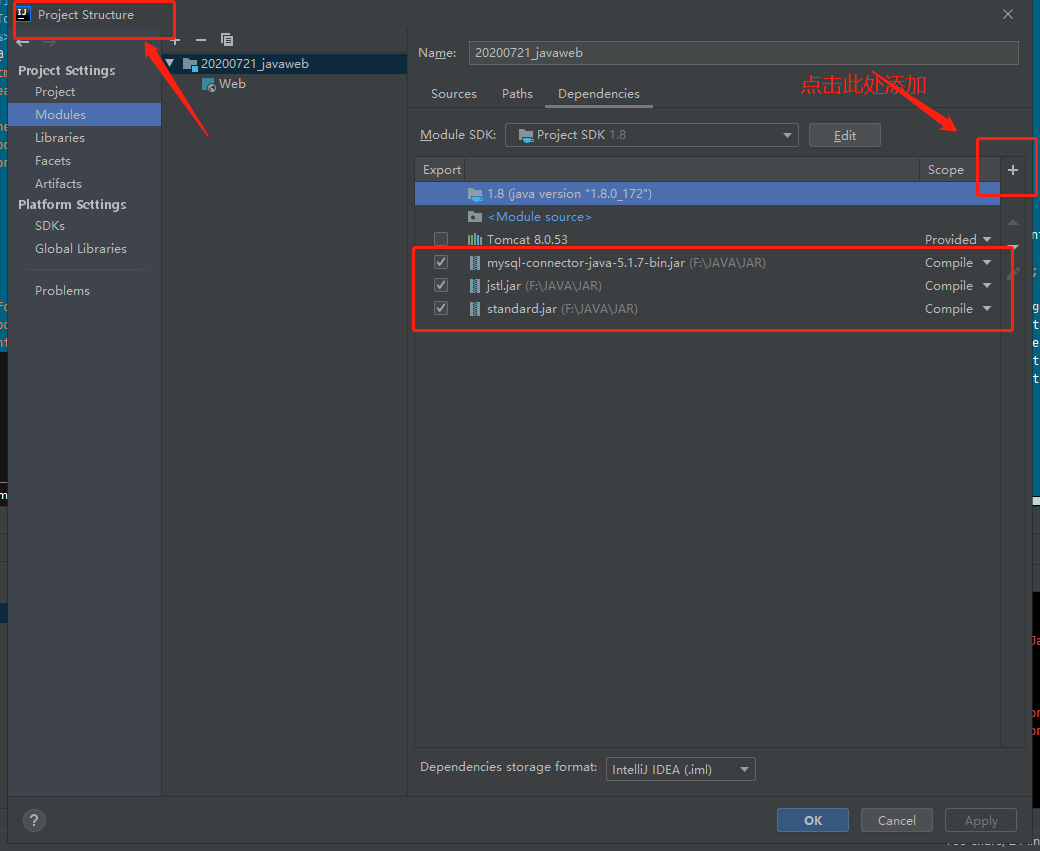
Task: Click the add module plus icon
Action: click(175, 40)
